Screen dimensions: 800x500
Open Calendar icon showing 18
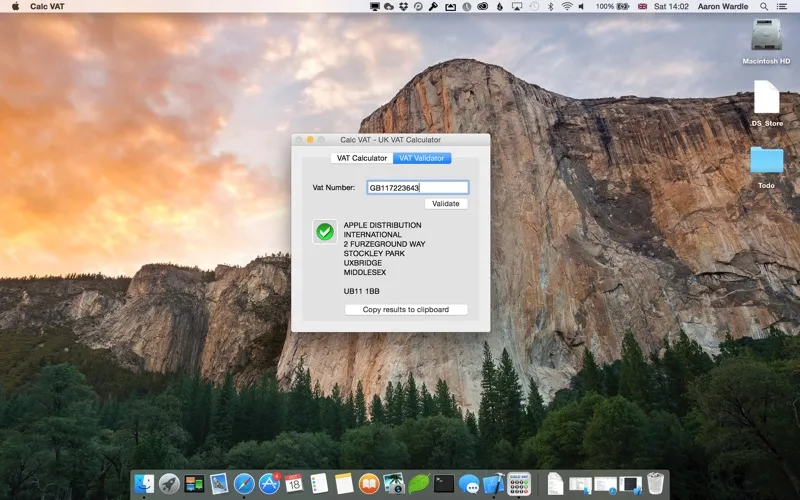click(x=294, y=483)
